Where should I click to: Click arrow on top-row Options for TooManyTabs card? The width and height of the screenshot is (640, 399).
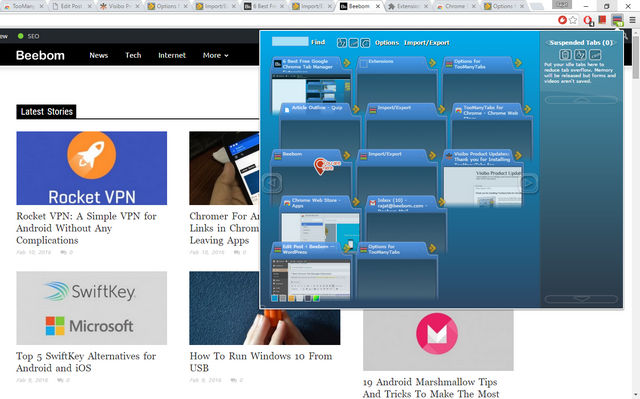[518, 63]
